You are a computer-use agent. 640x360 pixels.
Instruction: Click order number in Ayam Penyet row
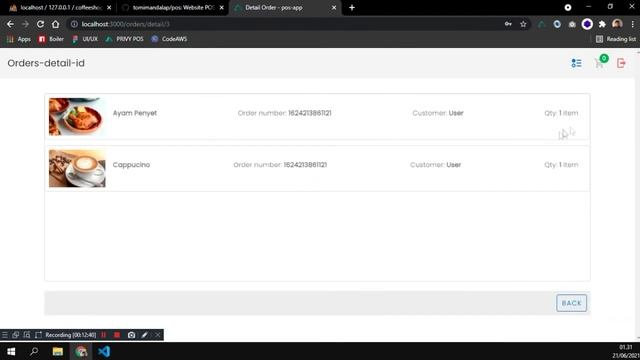pyautogui.click(x=284, y=113)
